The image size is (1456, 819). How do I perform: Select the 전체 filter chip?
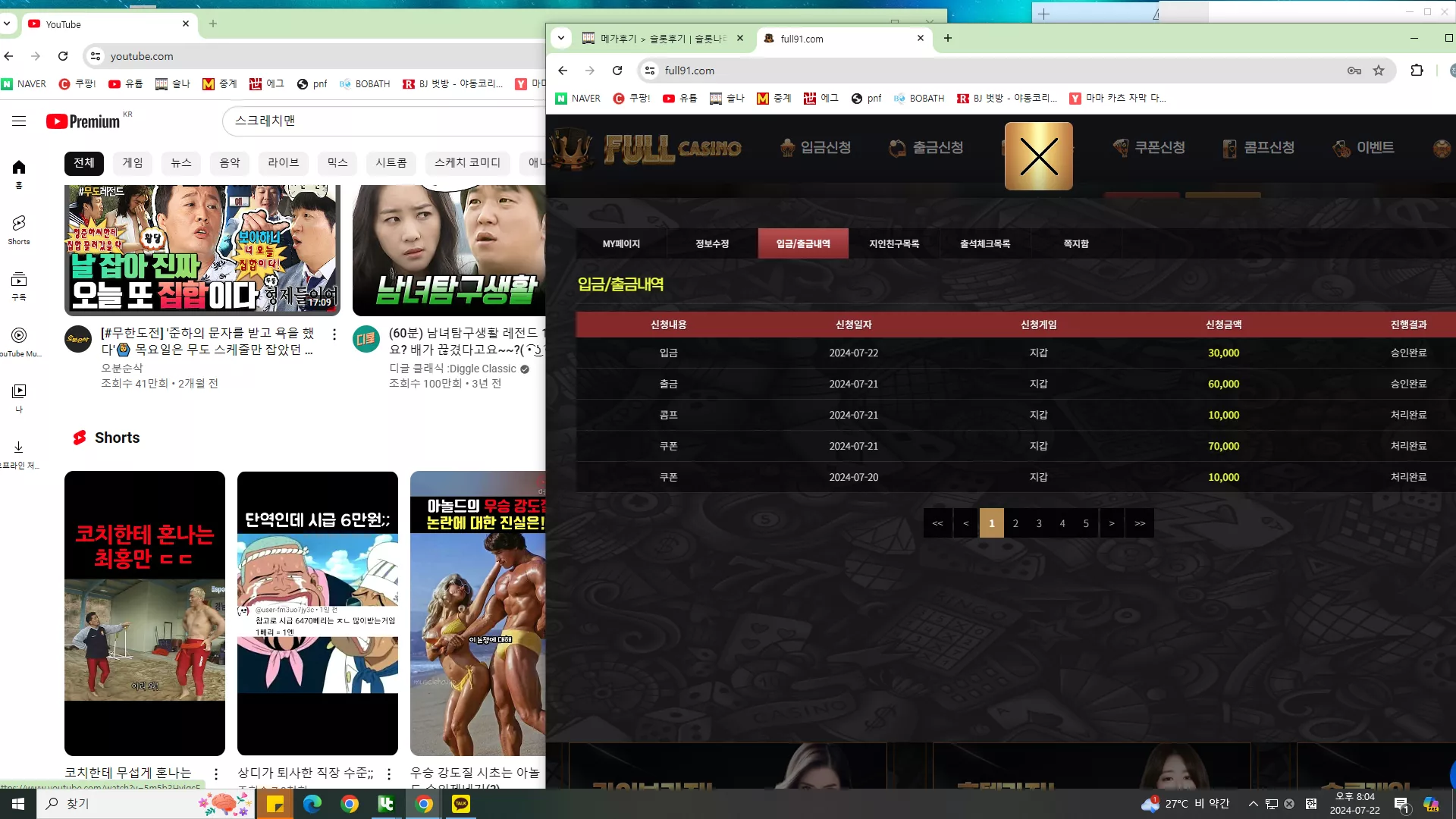pos(84,163)
